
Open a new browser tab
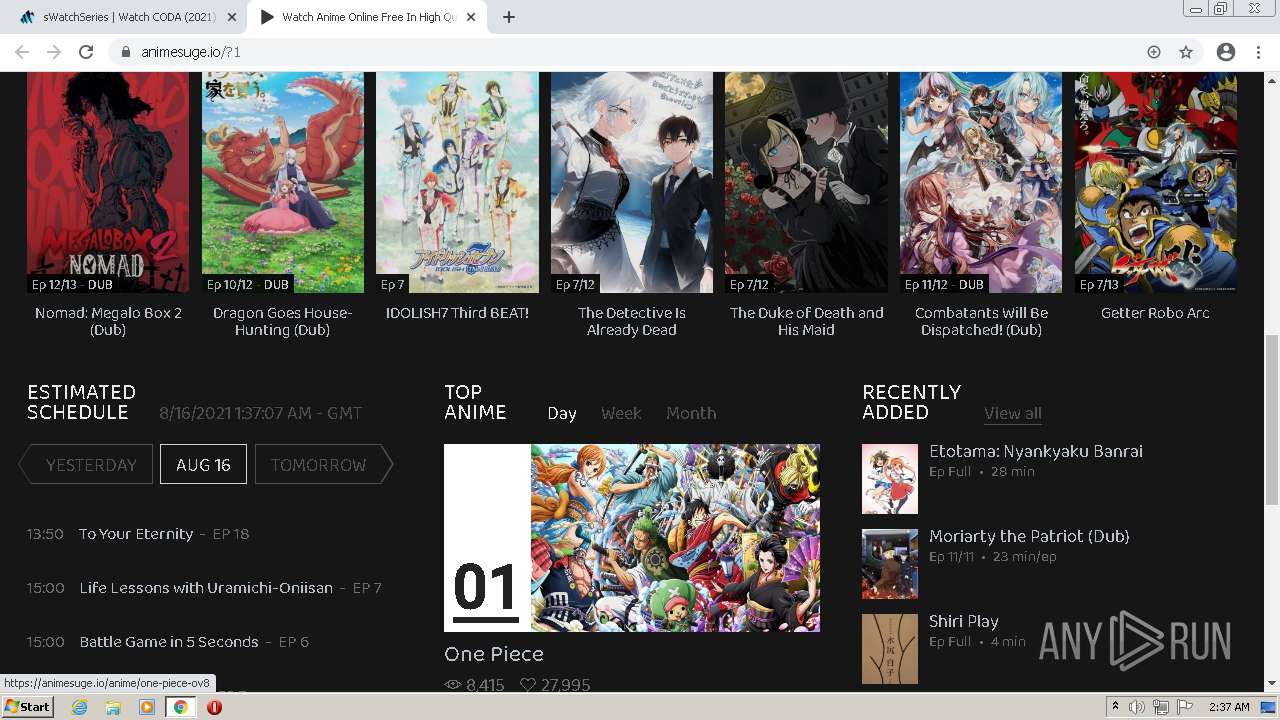[x=509, y=17]
